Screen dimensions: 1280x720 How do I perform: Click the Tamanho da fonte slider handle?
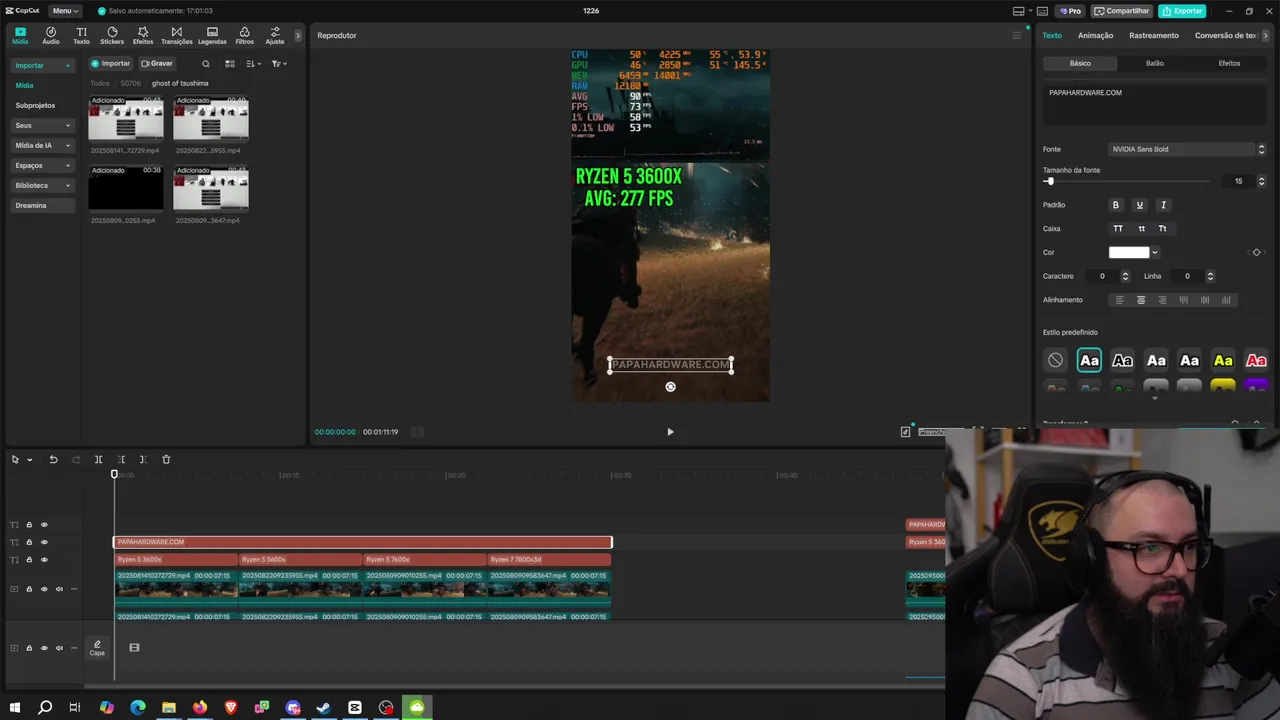tap(1049, 181)
